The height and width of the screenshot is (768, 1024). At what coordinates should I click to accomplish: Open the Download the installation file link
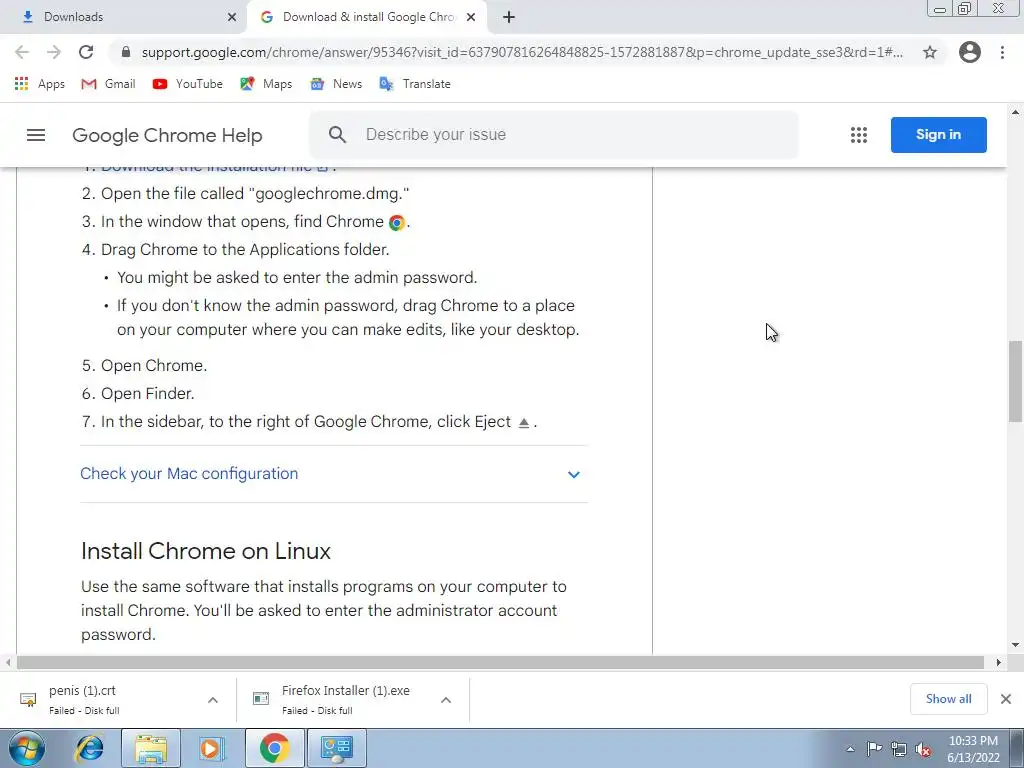[214, 168]
